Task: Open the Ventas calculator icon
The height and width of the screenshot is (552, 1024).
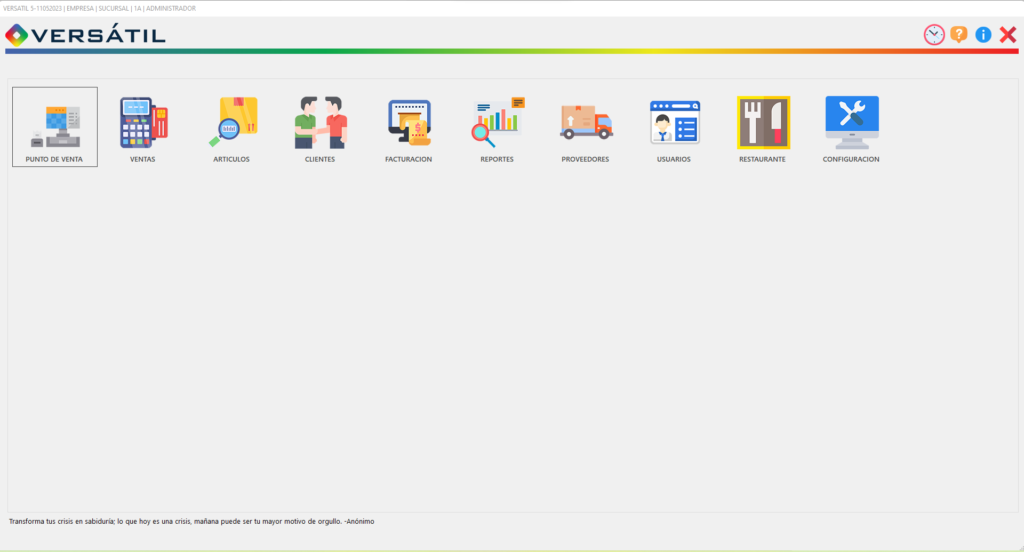Action: pos(143,123)
